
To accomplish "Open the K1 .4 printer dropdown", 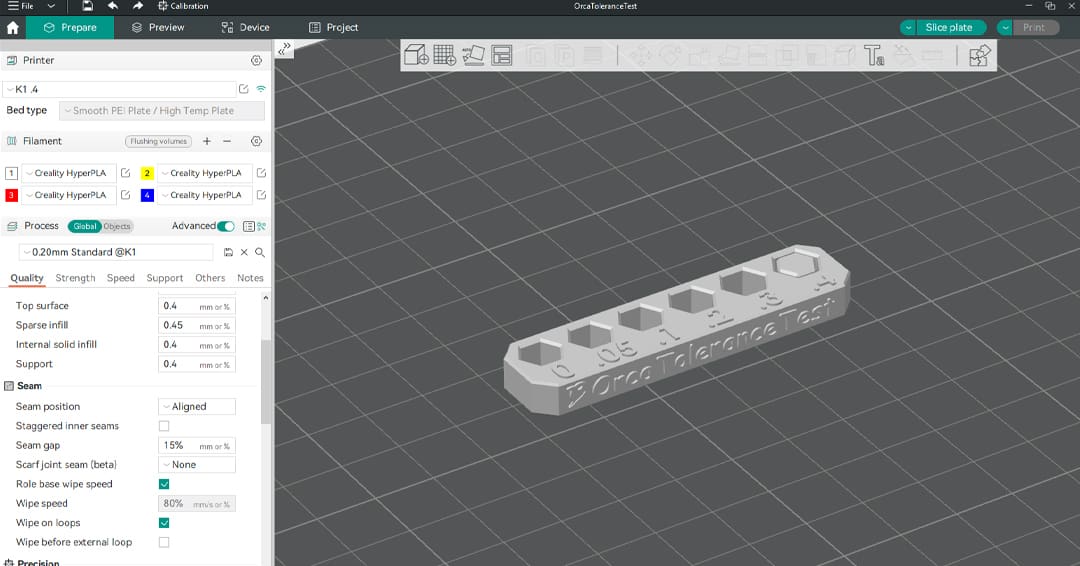I will (121, 89).
